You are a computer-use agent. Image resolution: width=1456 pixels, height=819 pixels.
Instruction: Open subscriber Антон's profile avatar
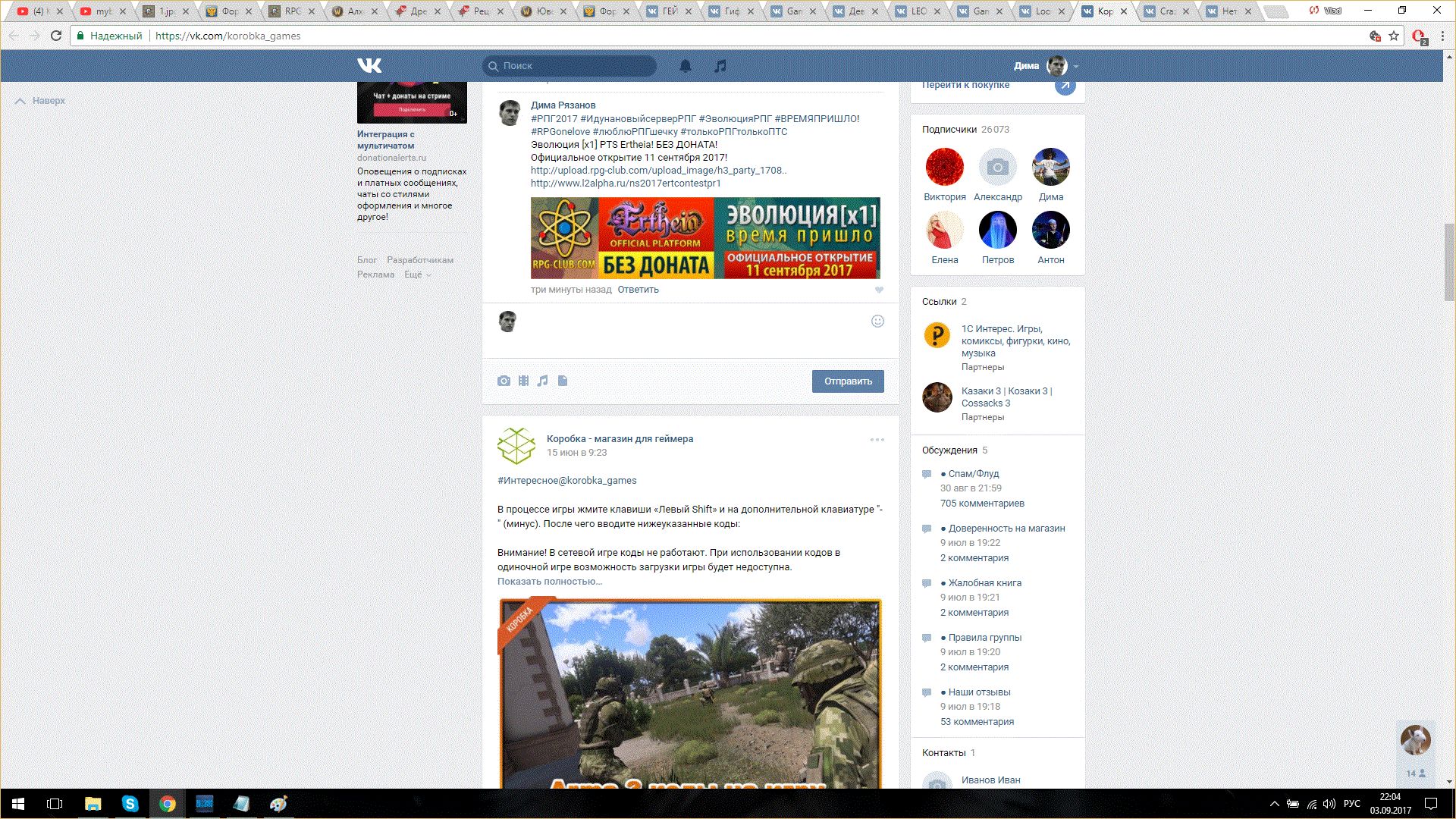[1050, 230]
